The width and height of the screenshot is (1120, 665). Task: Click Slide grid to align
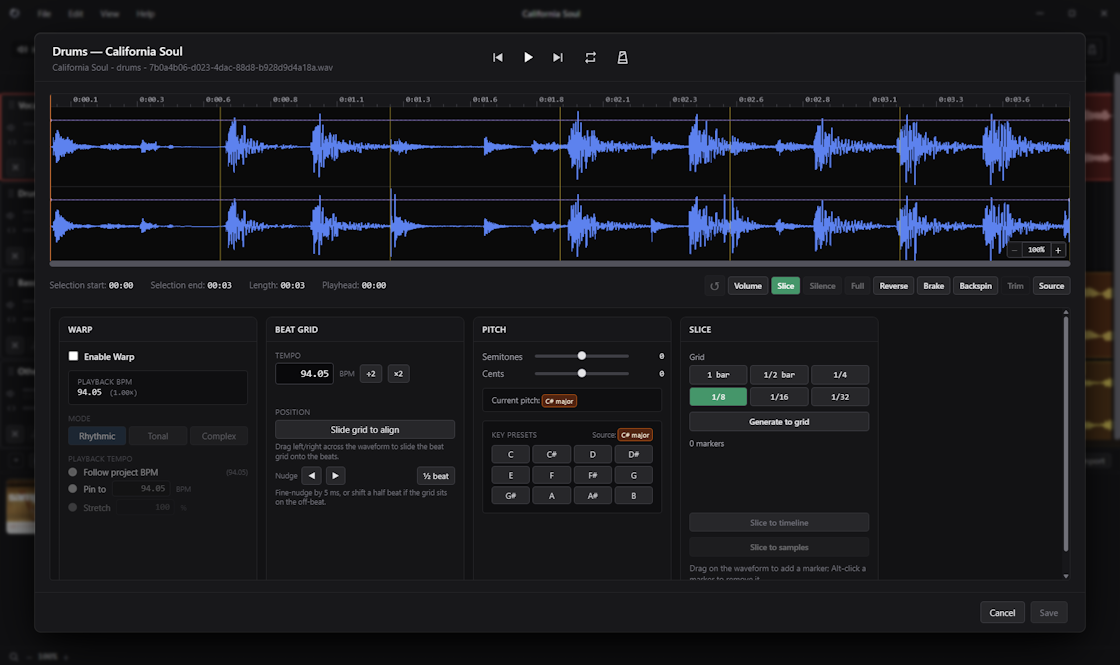365,429
